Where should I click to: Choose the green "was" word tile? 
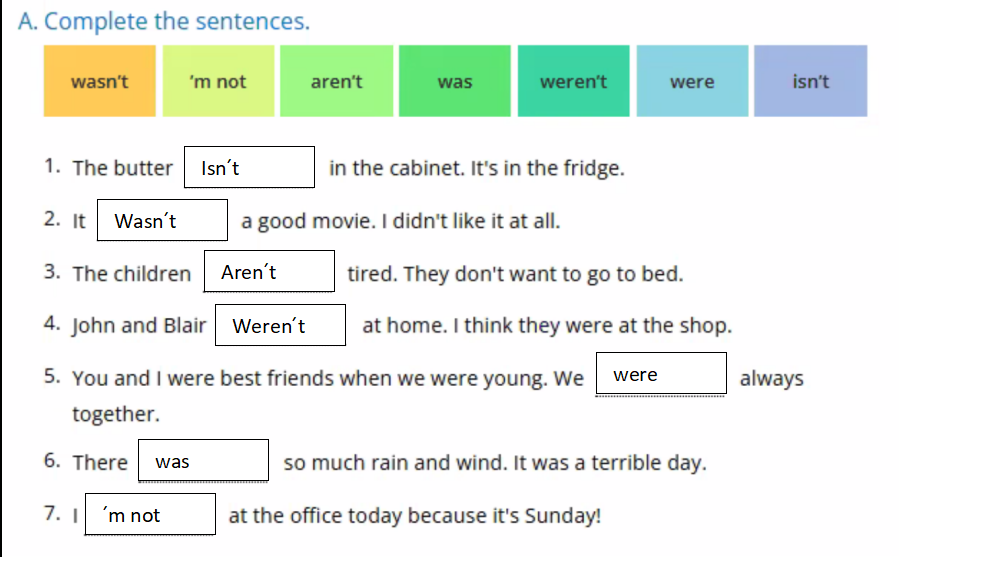pos(455,82)
